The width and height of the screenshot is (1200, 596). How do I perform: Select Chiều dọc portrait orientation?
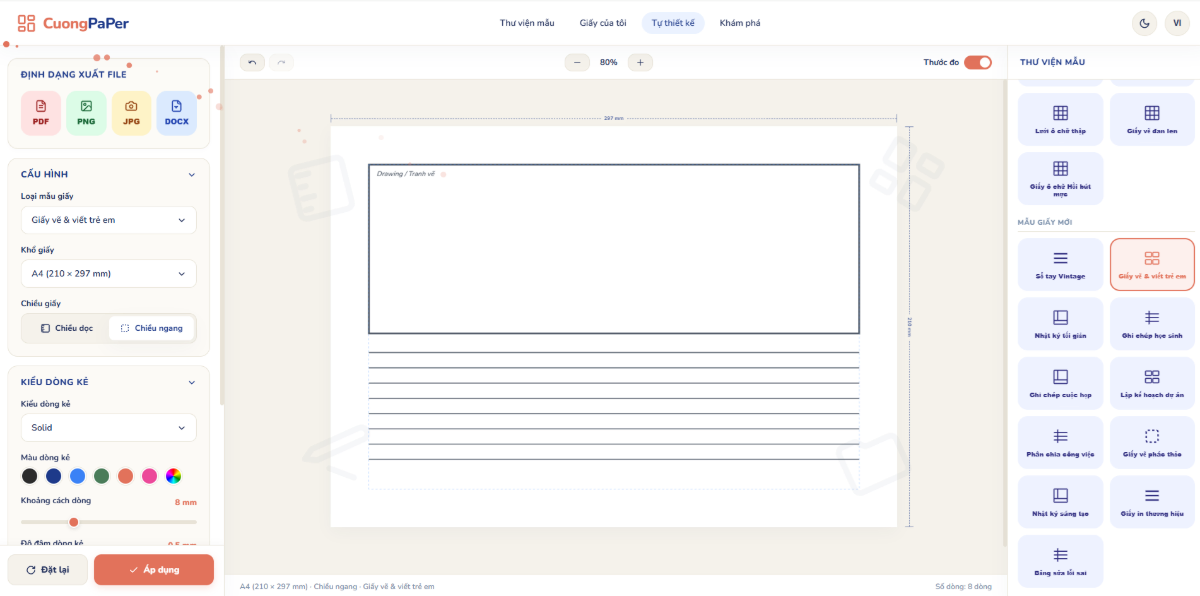click(66, 328)
